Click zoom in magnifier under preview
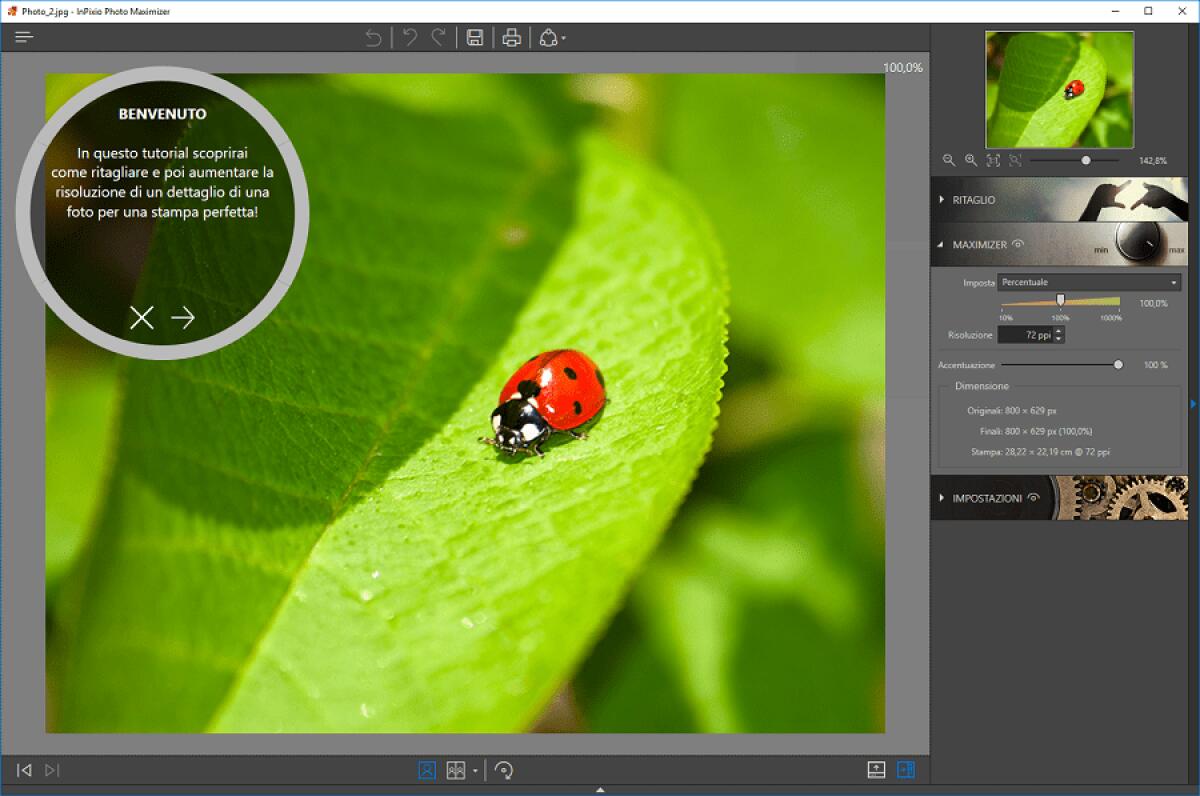 click(970, 160)
